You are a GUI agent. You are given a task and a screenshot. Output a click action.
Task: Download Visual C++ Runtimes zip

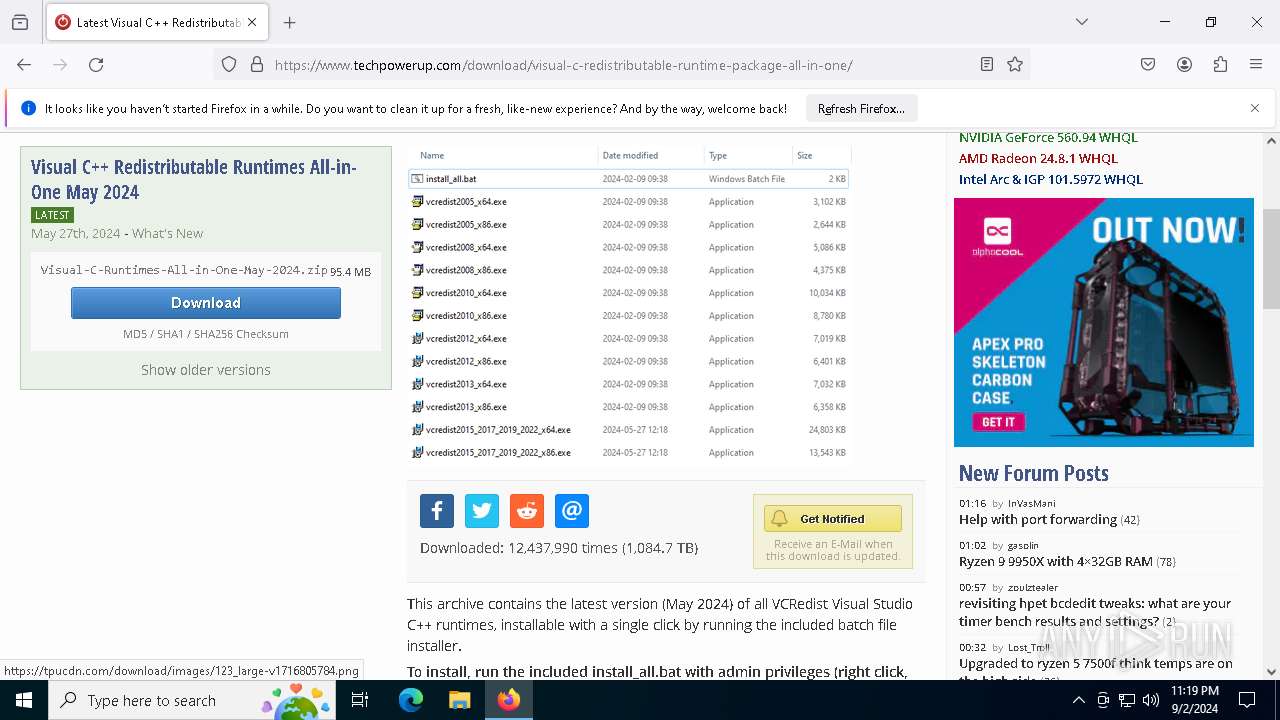pyautogui.click(x=206, y=303)
